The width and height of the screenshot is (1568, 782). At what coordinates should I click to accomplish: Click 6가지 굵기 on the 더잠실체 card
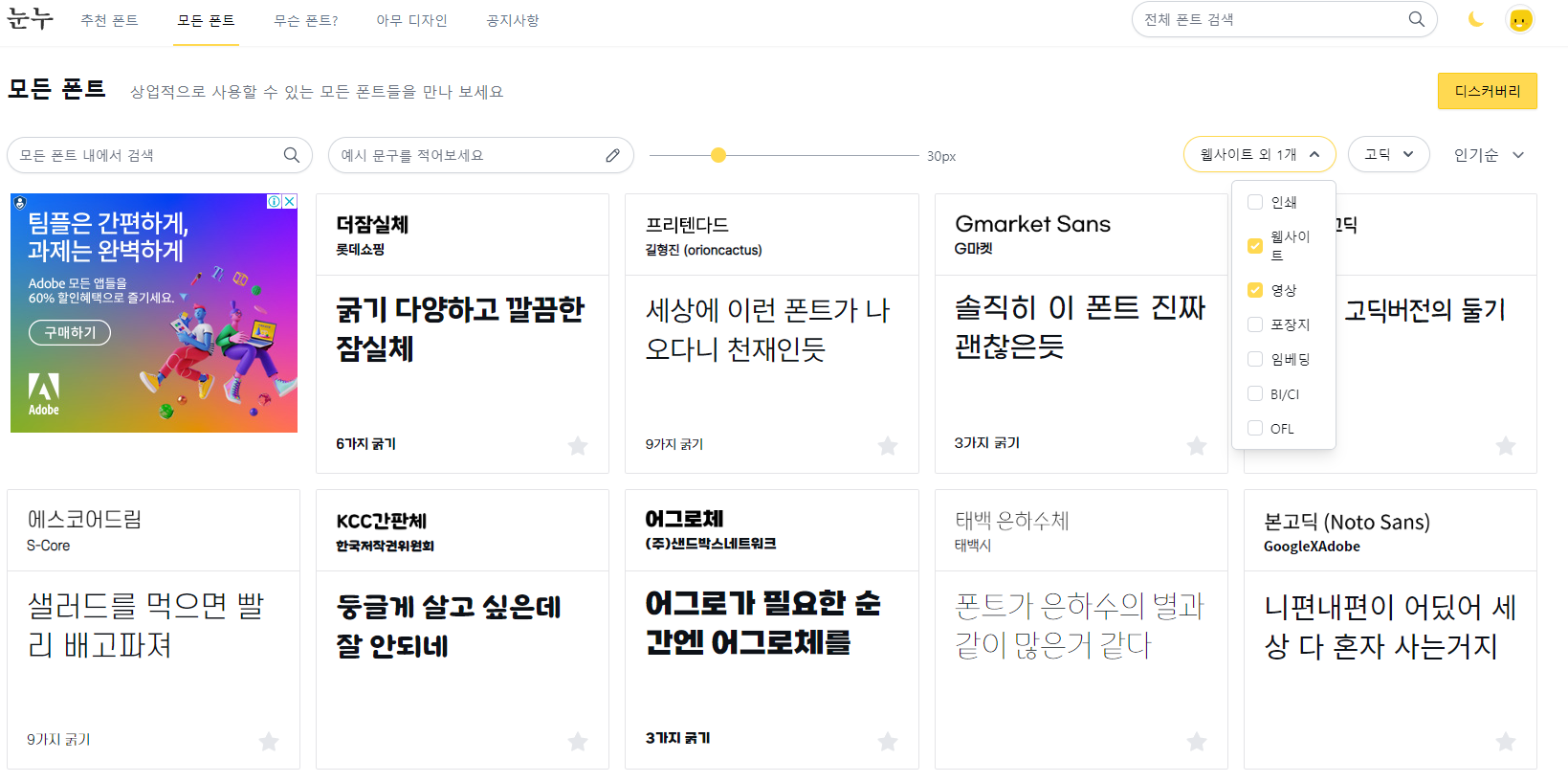tap(365, 444)
